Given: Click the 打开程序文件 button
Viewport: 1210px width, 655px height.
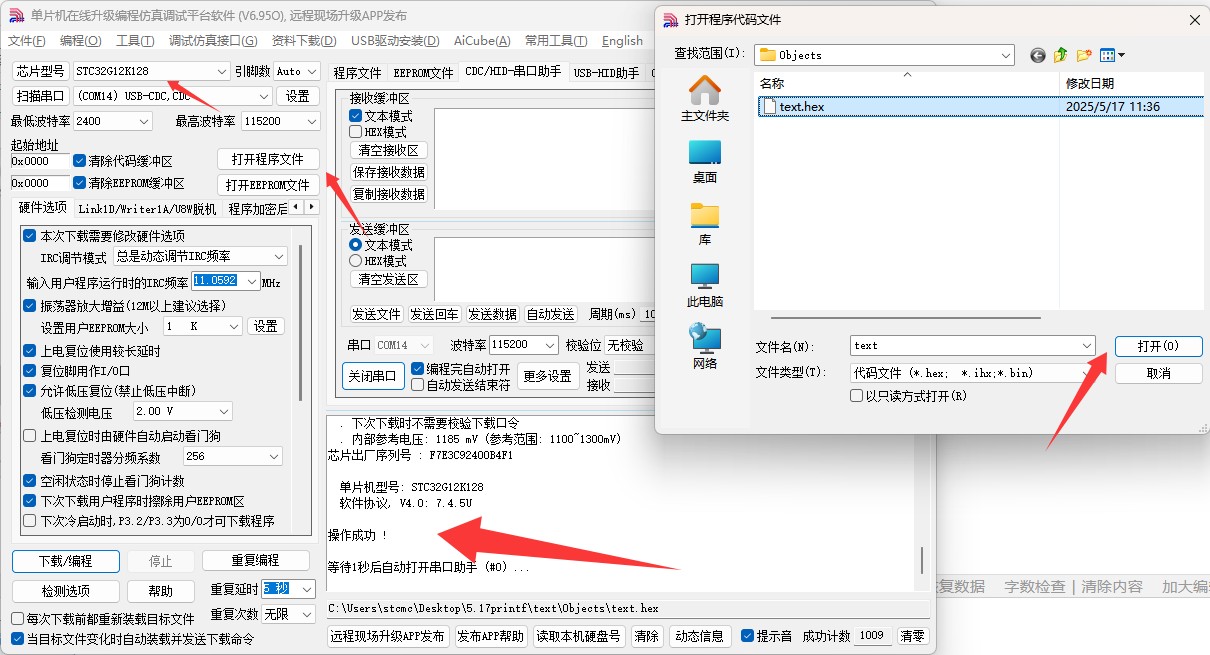Looking at the screenshot, I should 267,159.
